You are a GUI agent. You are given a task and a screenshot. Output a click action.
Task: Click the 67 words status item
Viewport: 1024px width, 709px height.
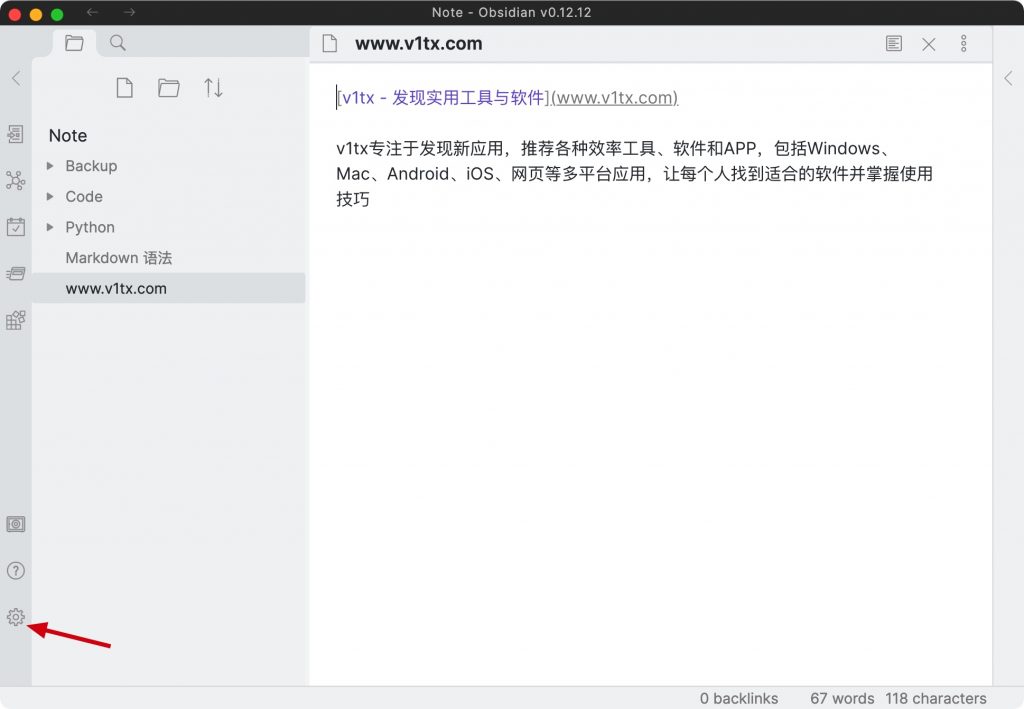coord(842,698)
